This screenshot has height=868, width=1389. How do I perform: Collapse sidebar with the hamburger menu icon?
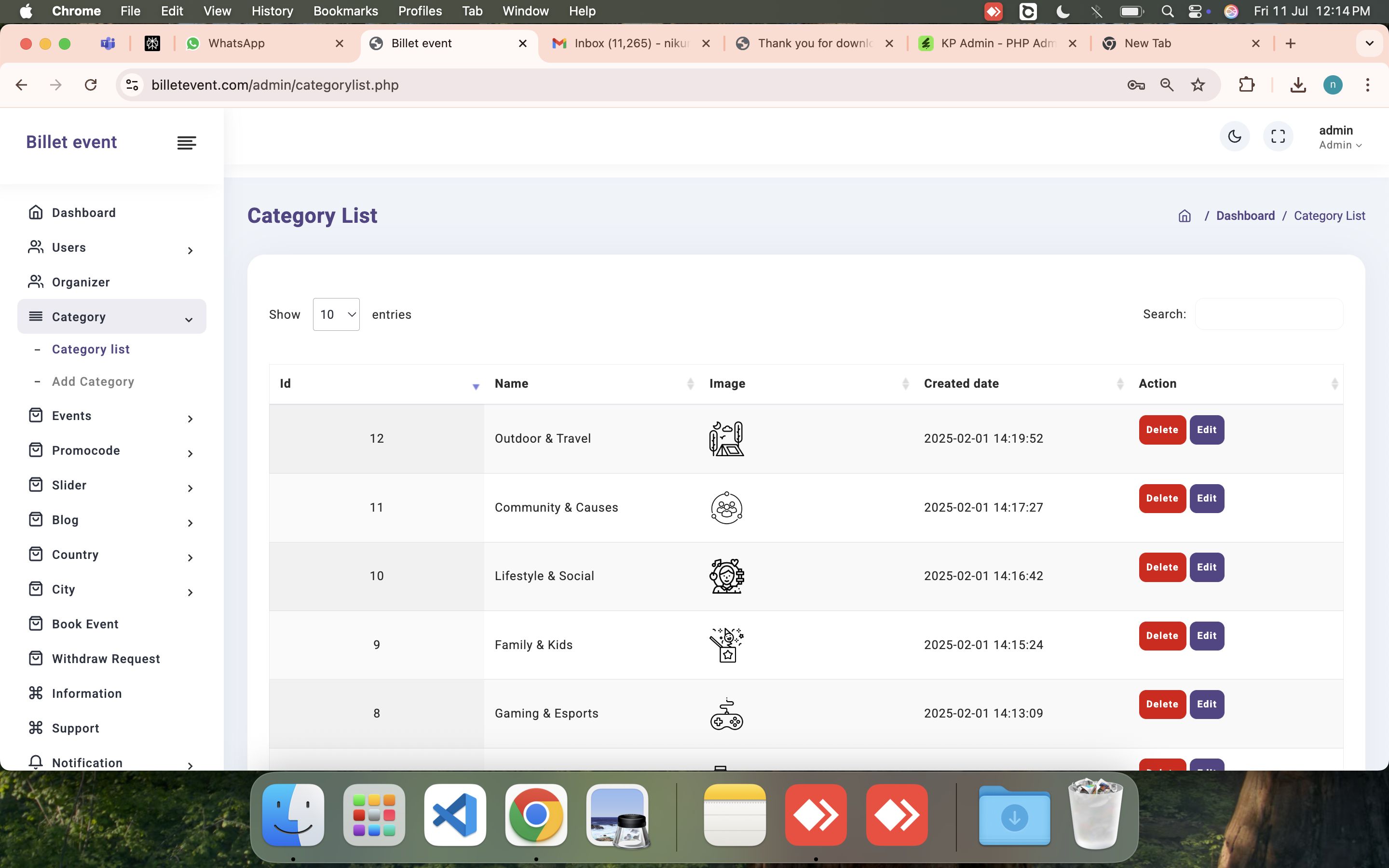pos(187,142)
